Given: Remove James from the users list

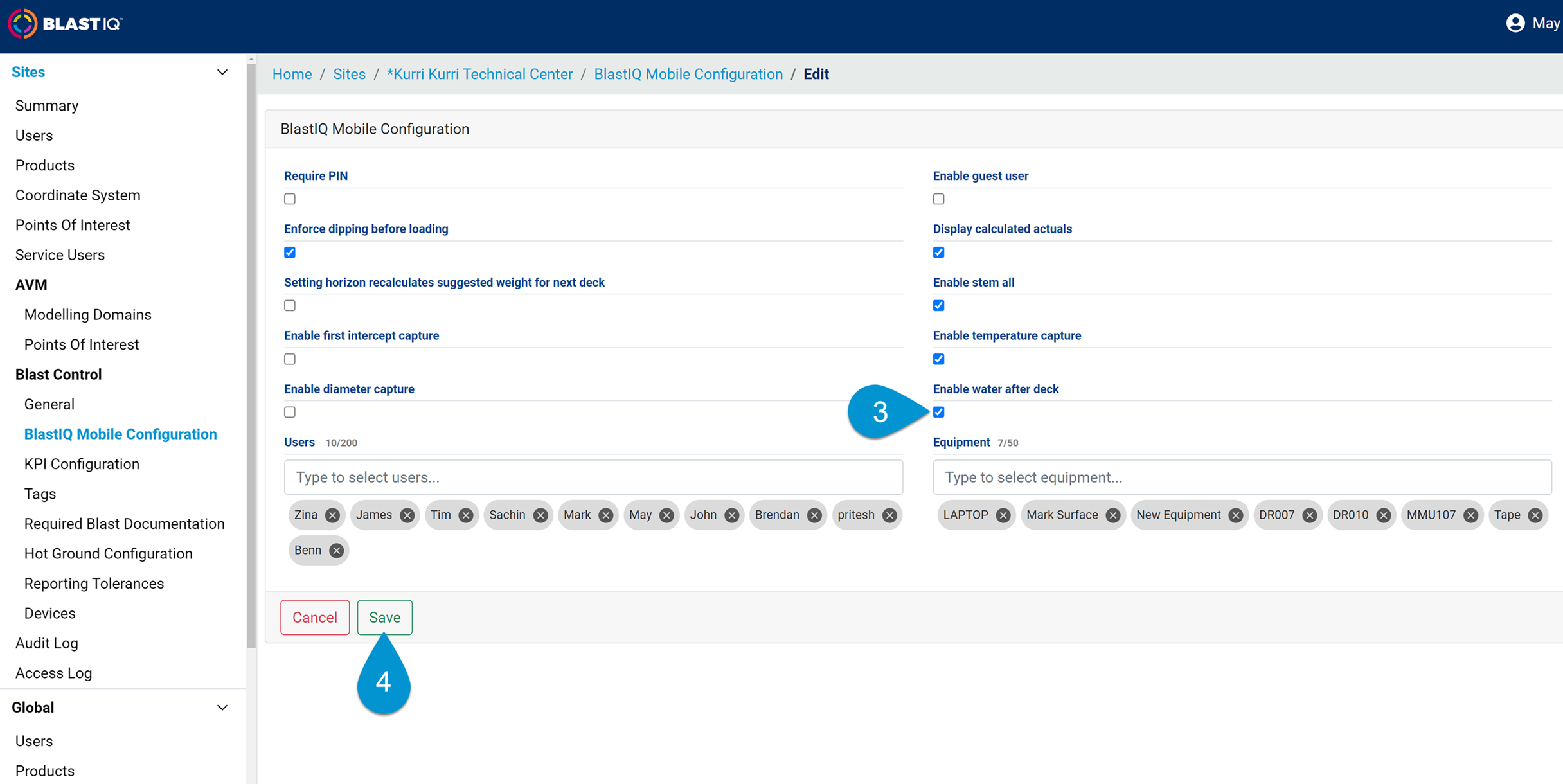Looking at the screenshot, I should tap(407, 515).
